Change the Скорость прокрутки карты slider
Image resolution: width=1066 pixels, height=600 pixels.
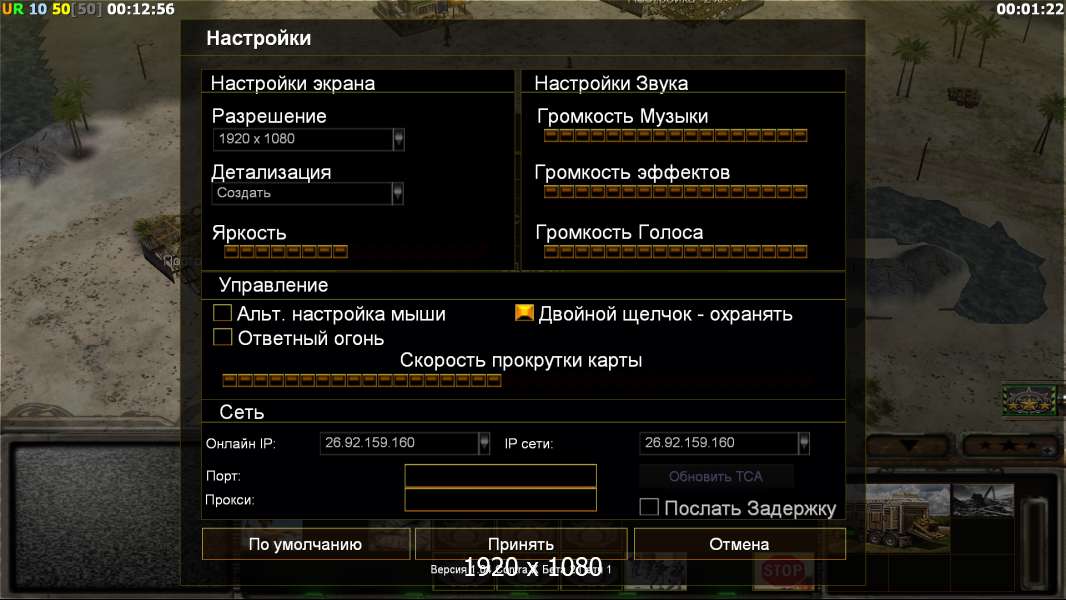click(362, 380)
